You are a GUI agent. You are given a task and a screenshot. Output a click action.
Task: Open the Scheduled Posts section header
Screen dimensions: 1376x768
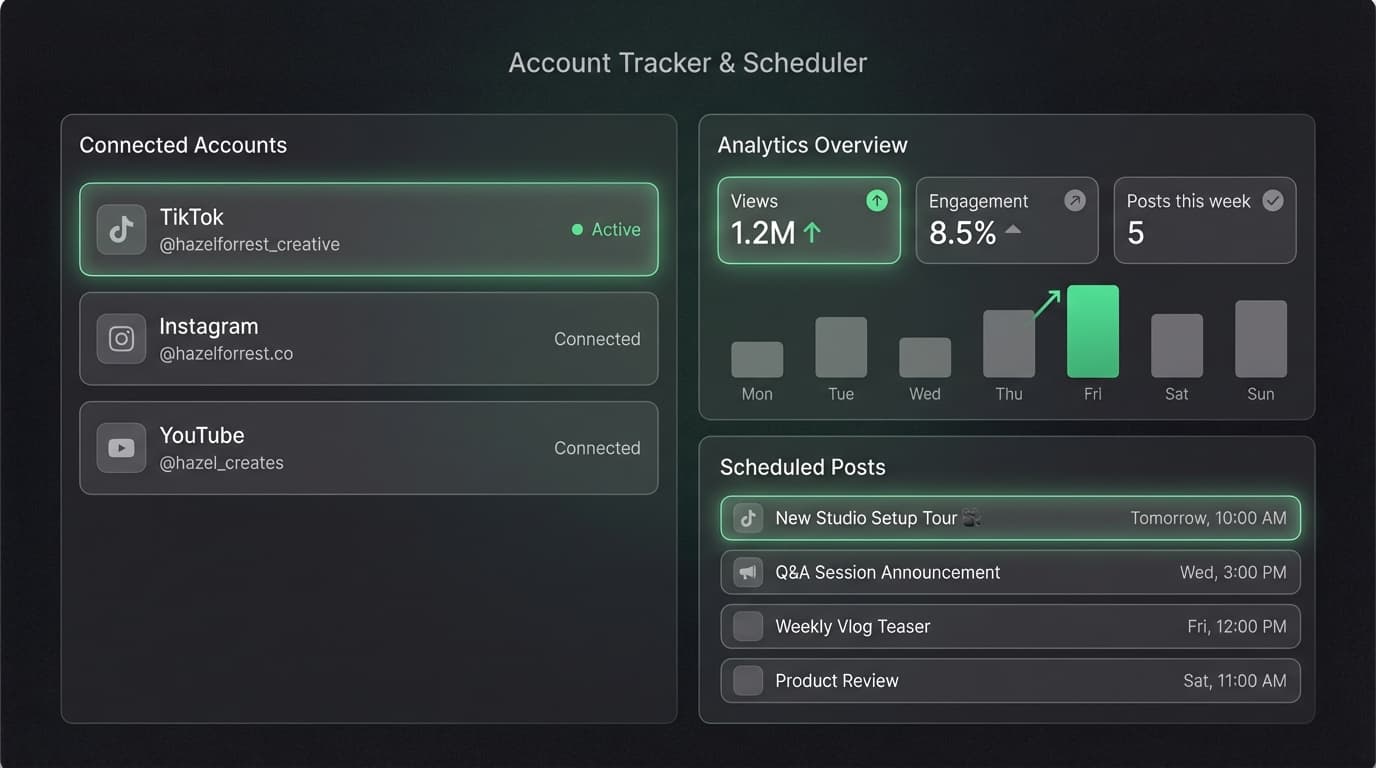tap(803, 467)
